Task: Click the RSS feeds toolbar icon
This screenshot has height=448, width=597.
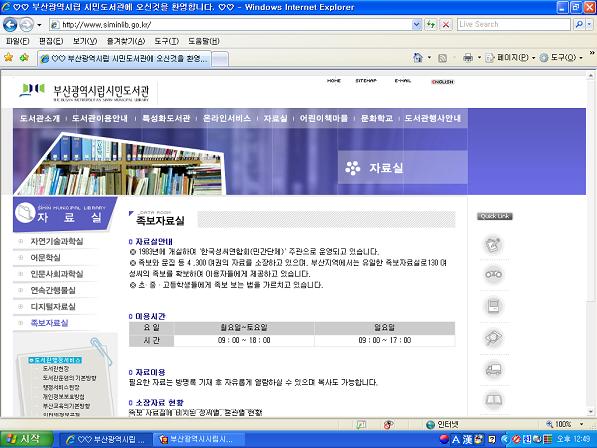Action: 442,58
